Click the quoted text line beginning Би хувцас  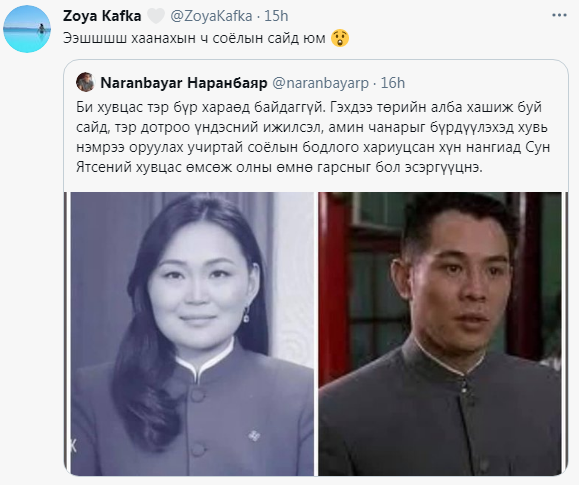point(309,107)
